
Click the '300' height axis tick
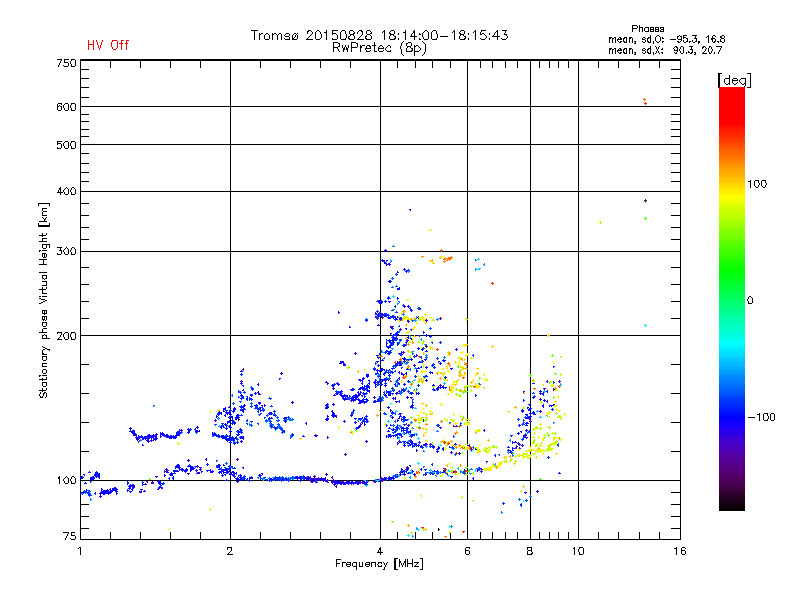(x=66, y=252)
